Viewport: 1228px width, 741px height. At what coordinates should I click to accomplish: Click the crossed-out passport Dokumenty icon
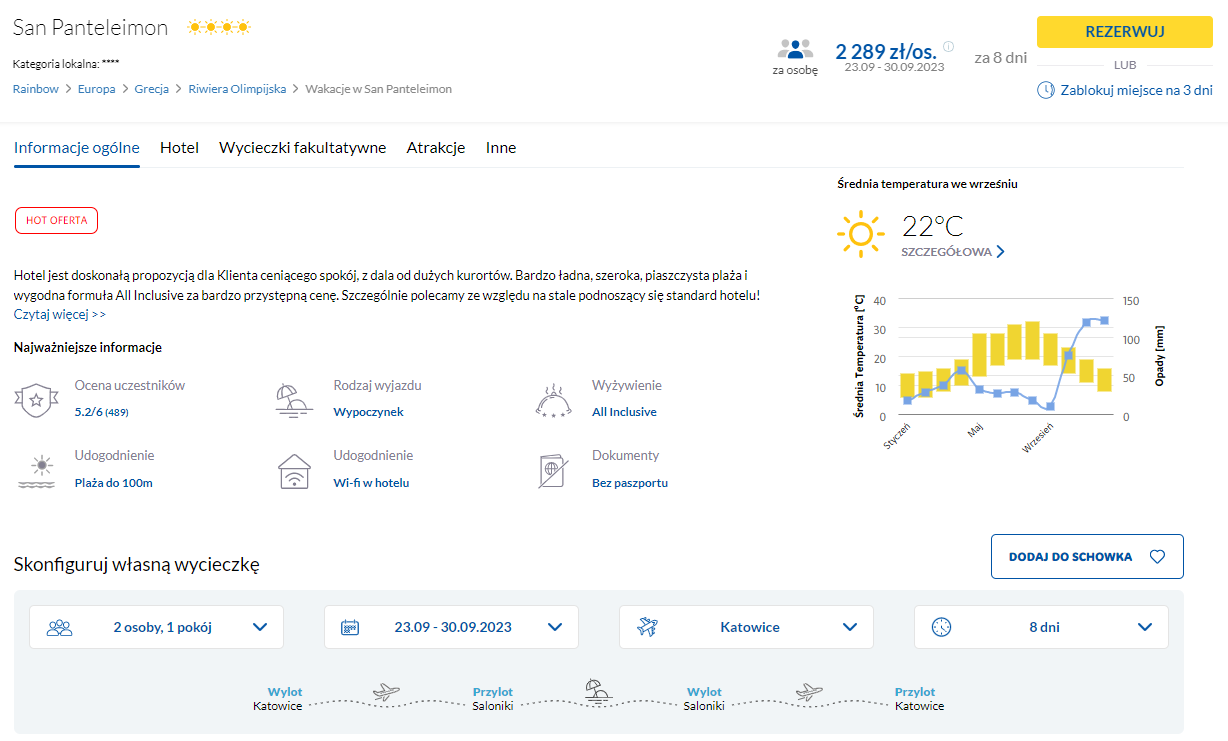[553, 471]
